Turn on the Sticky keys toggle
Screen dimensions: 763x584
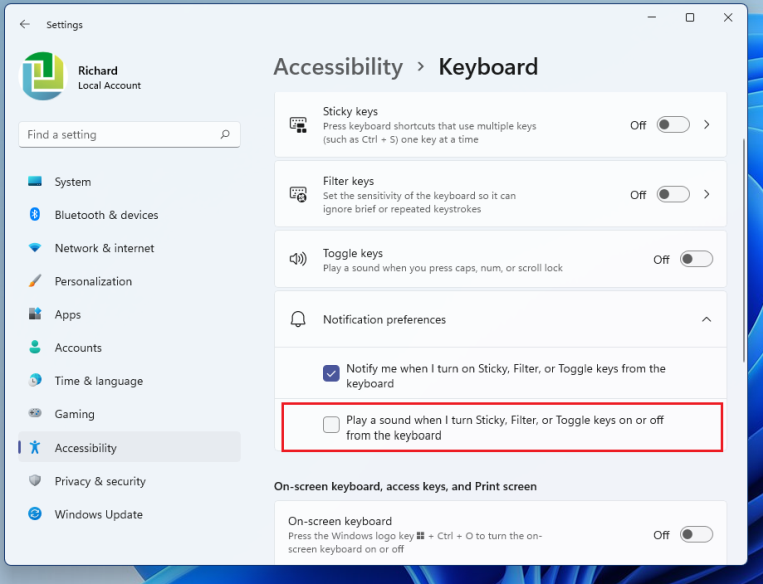[673, 125]
